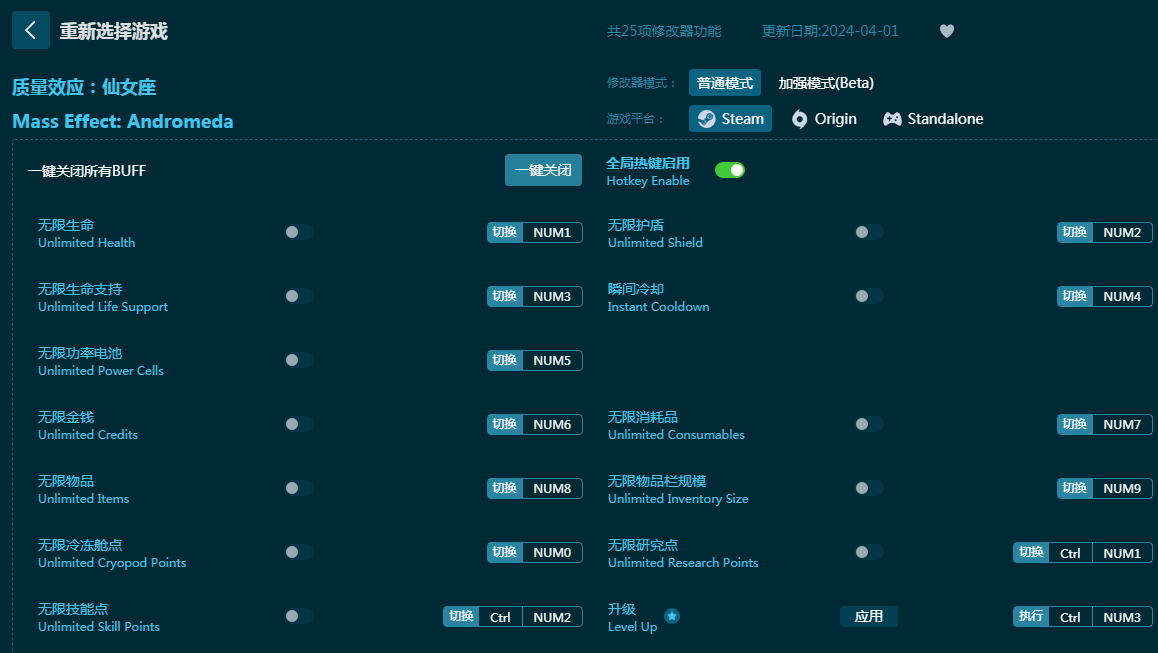
Task: Click NUM2 key field for Skill Points
Action: (552, 617)
